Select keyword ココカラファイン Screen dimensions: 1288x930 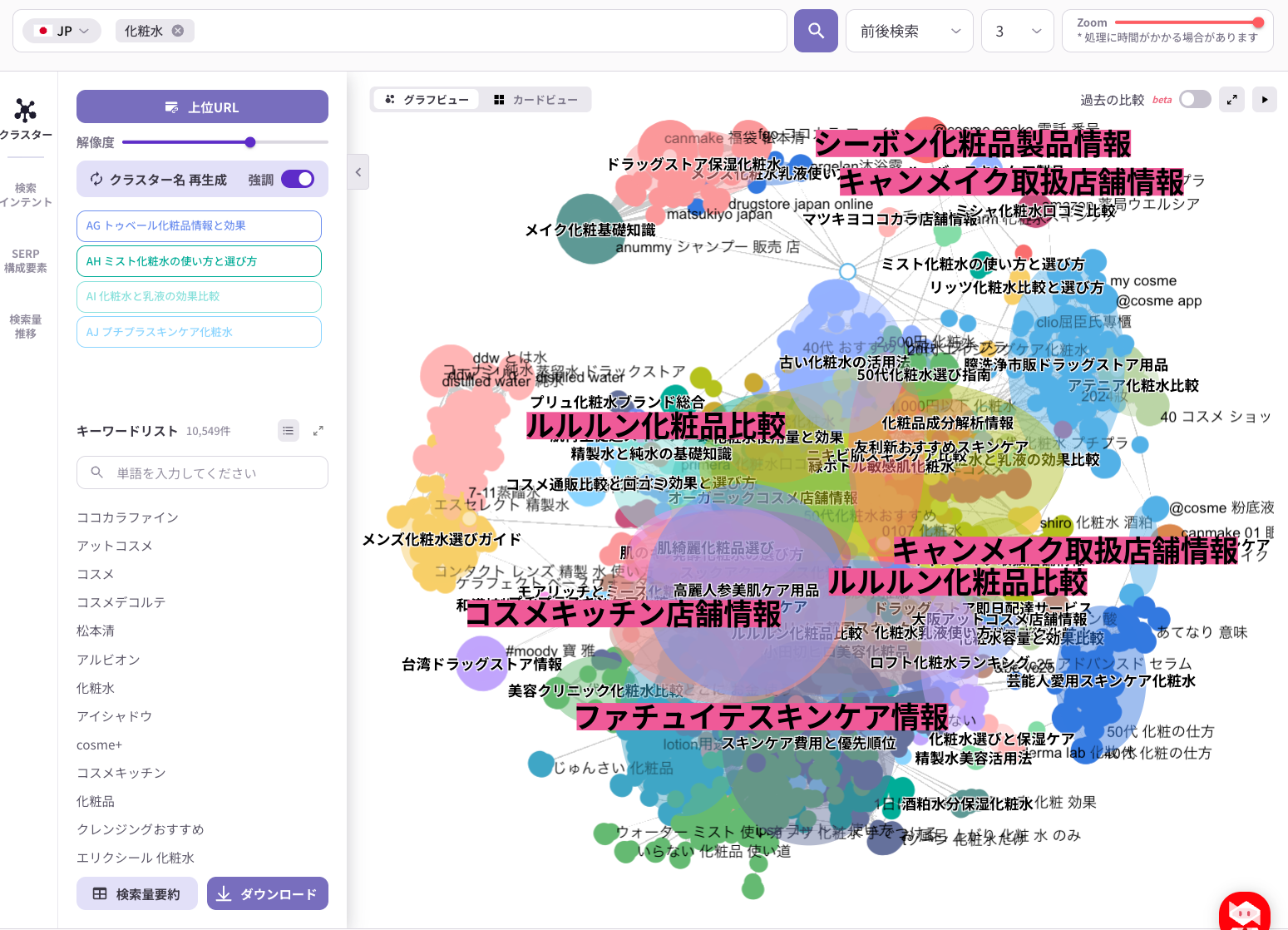coord(127,517)
